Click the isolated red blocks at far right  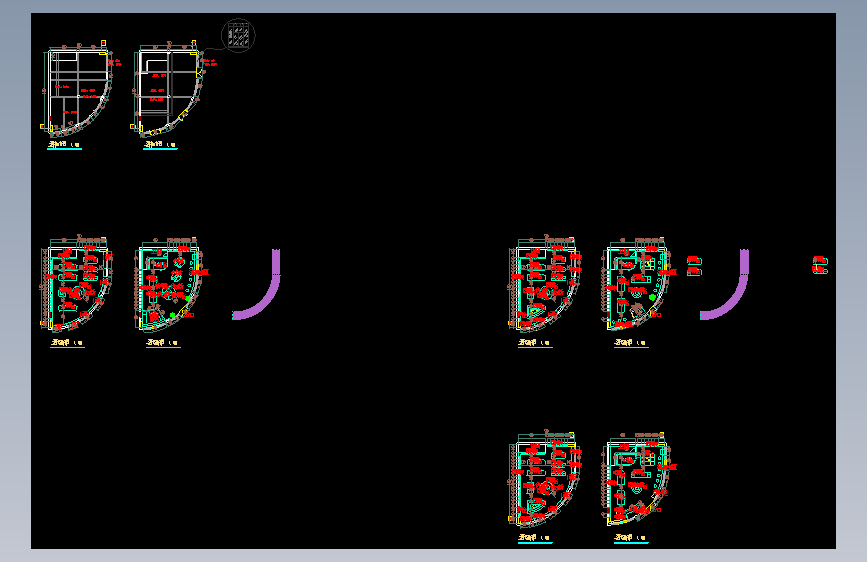(x=820, y=265)
